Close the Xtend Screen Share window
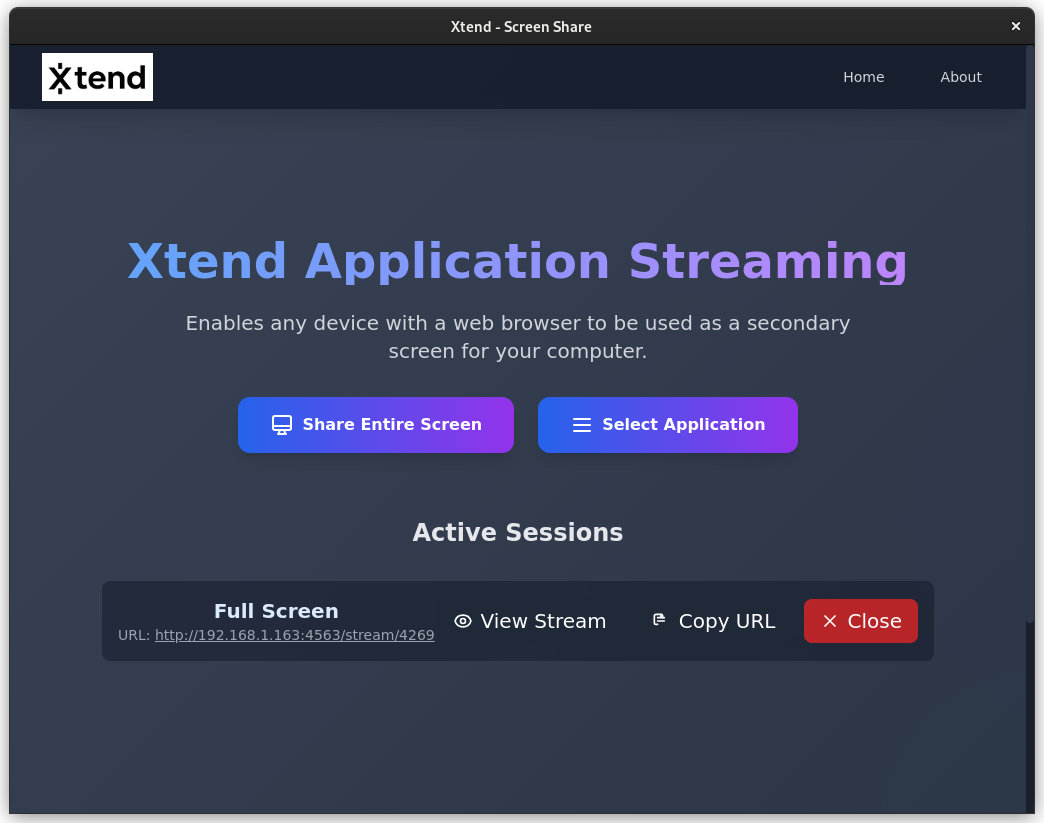 pyautogui.click(x=1015, y=26)
